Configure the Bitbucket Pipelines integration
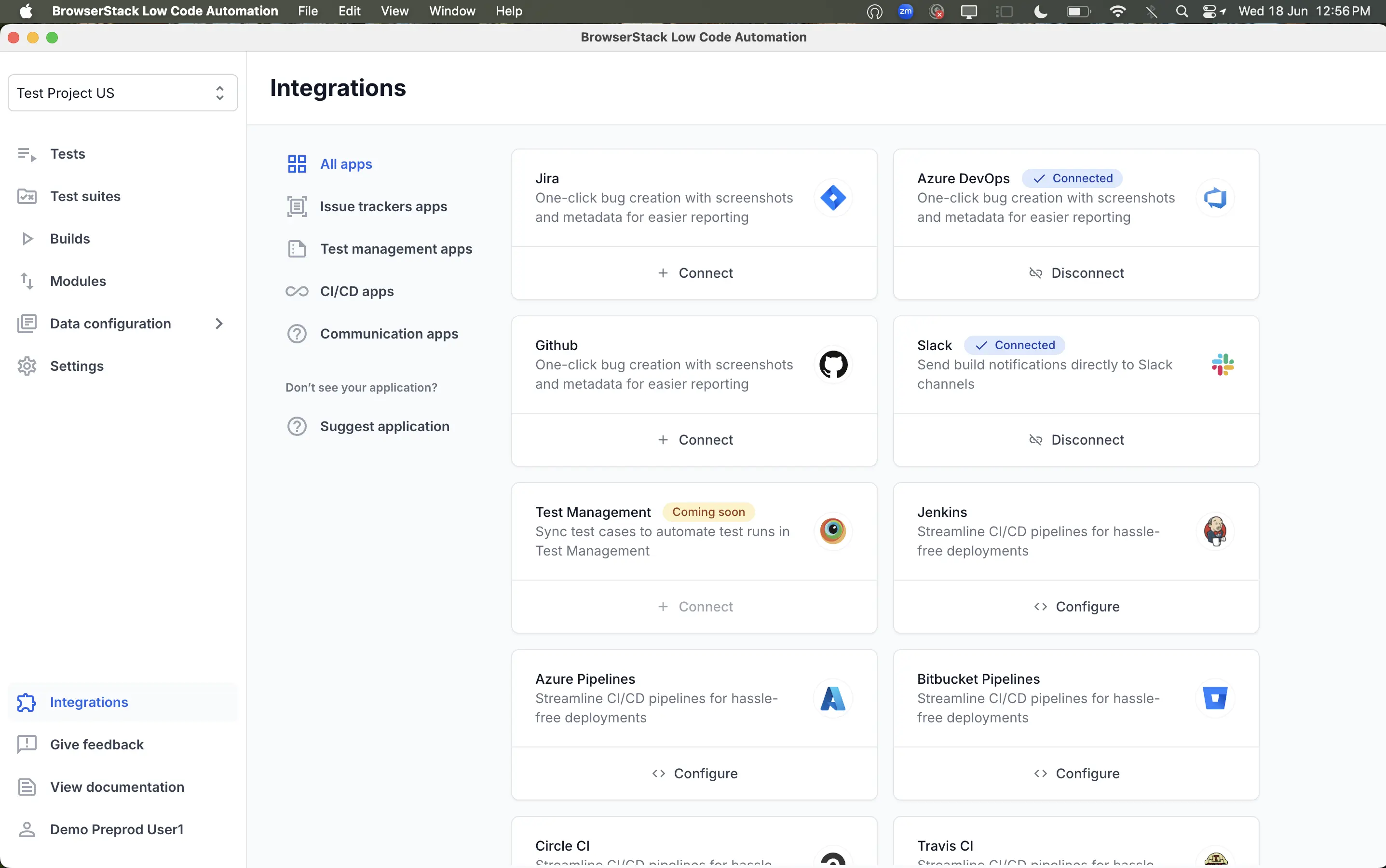 (x=1075, y=774)
